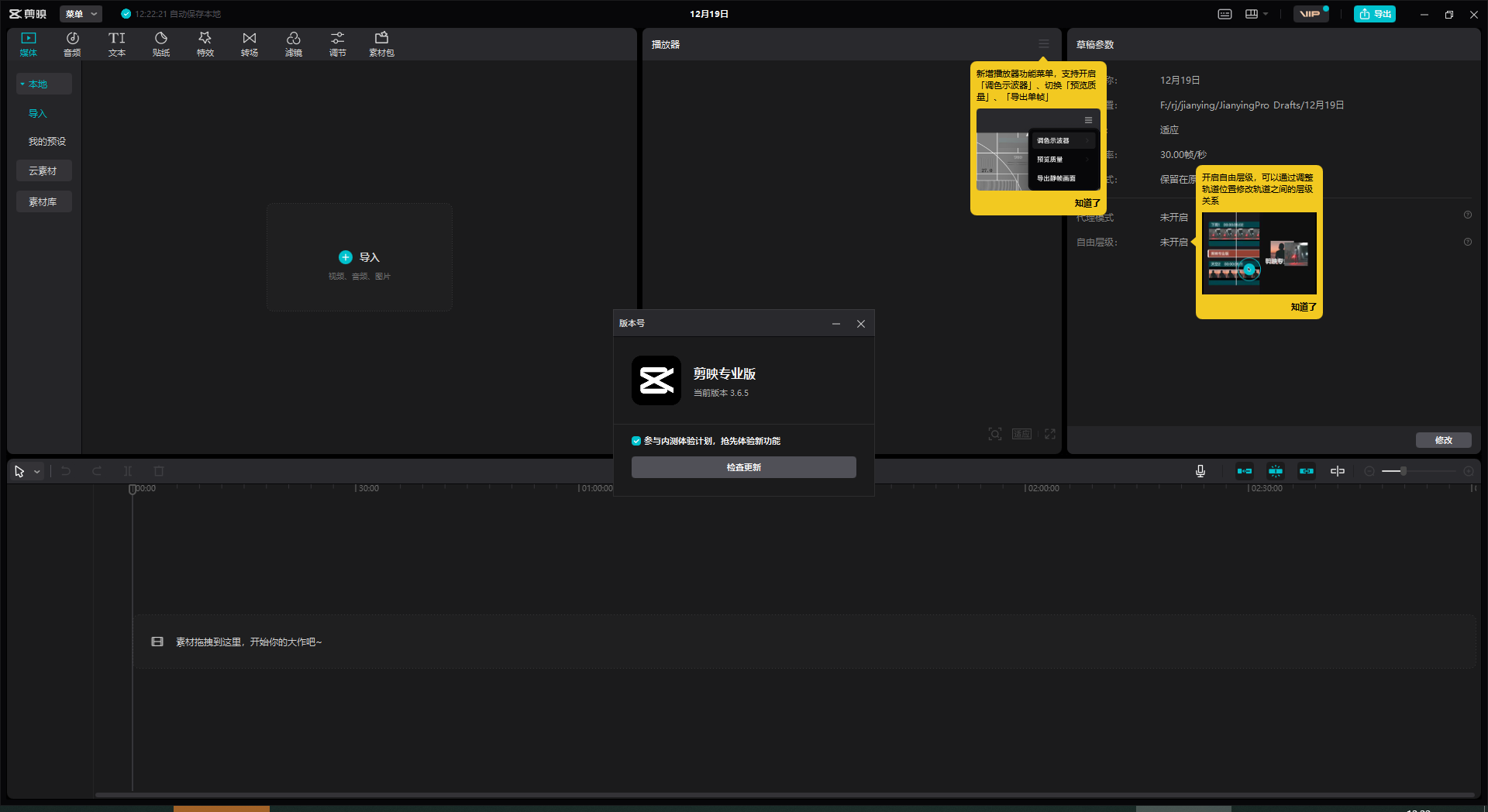Select the 调节 adjustment icon tab
The height and width of the screenshot is (812, 1488).
click(x=338, y=44)
